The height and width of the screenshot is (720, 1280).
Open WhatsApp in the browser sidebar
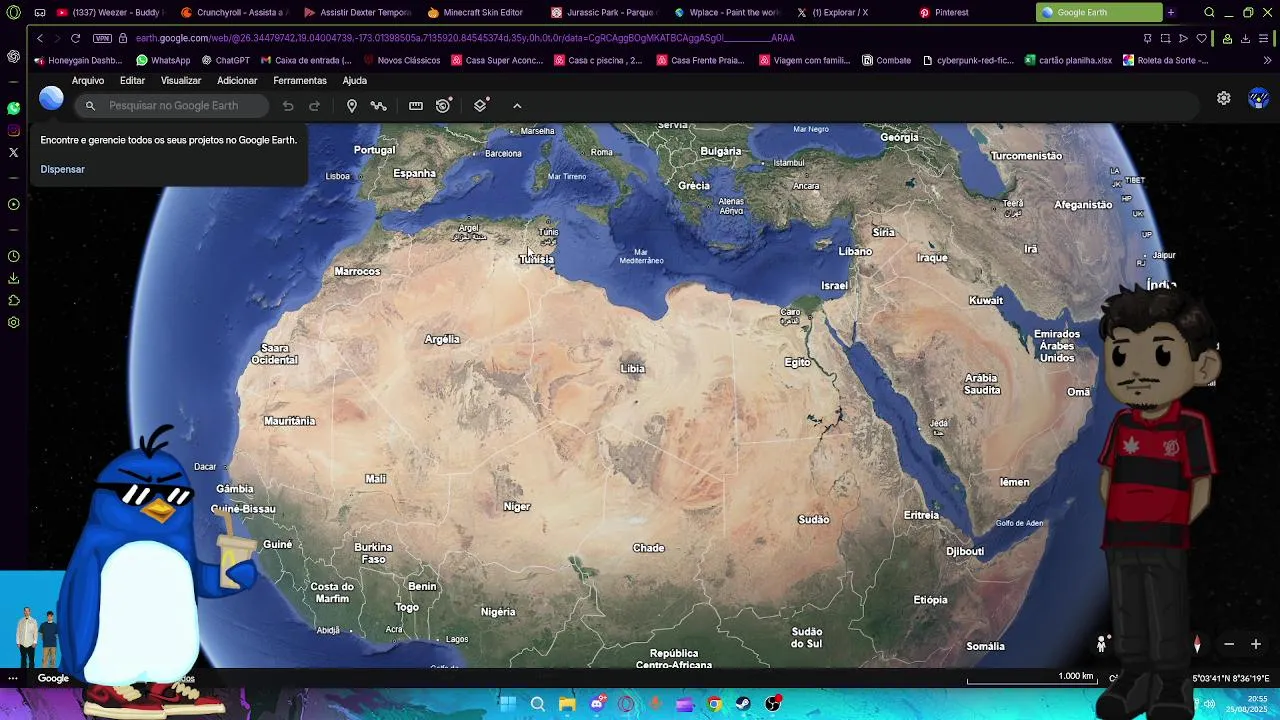(x=13, y=107)
